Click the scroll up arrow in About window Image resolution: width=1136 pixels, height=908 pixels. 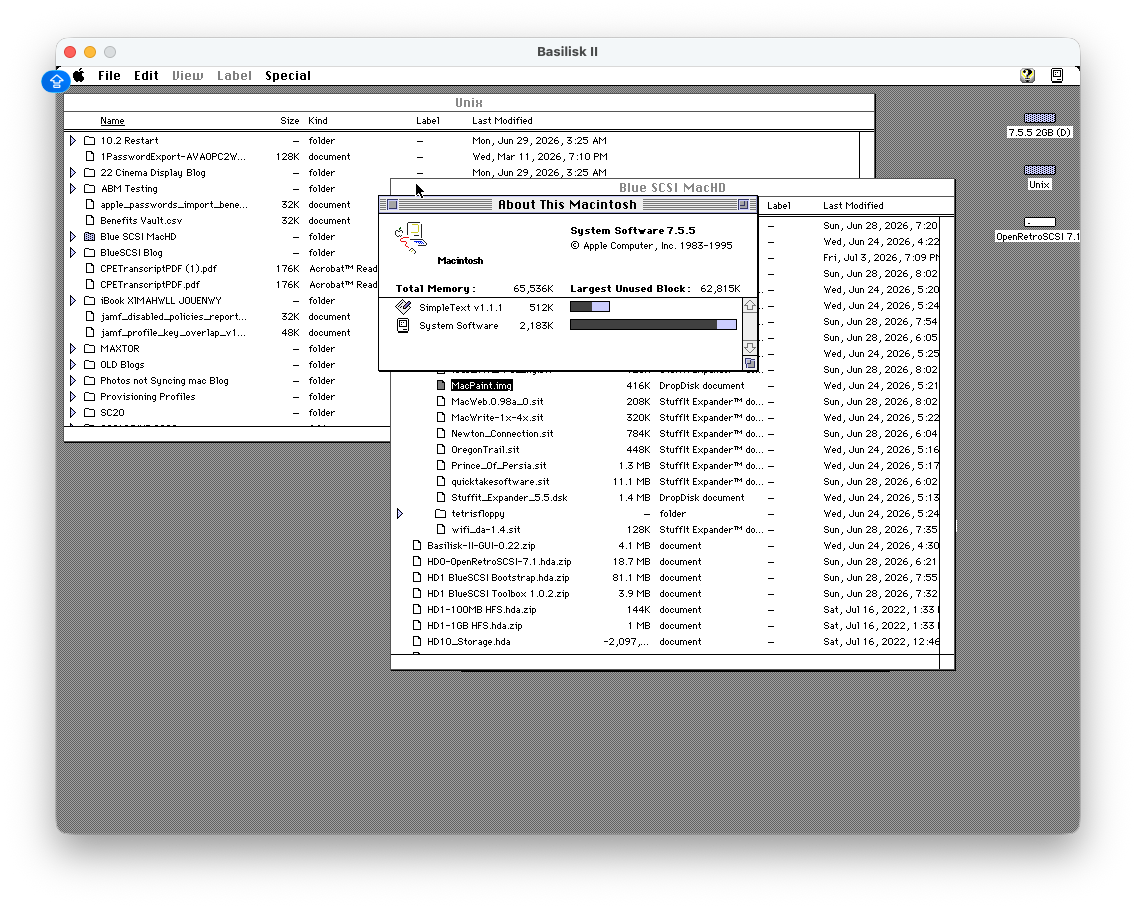(x=750, y=306)
